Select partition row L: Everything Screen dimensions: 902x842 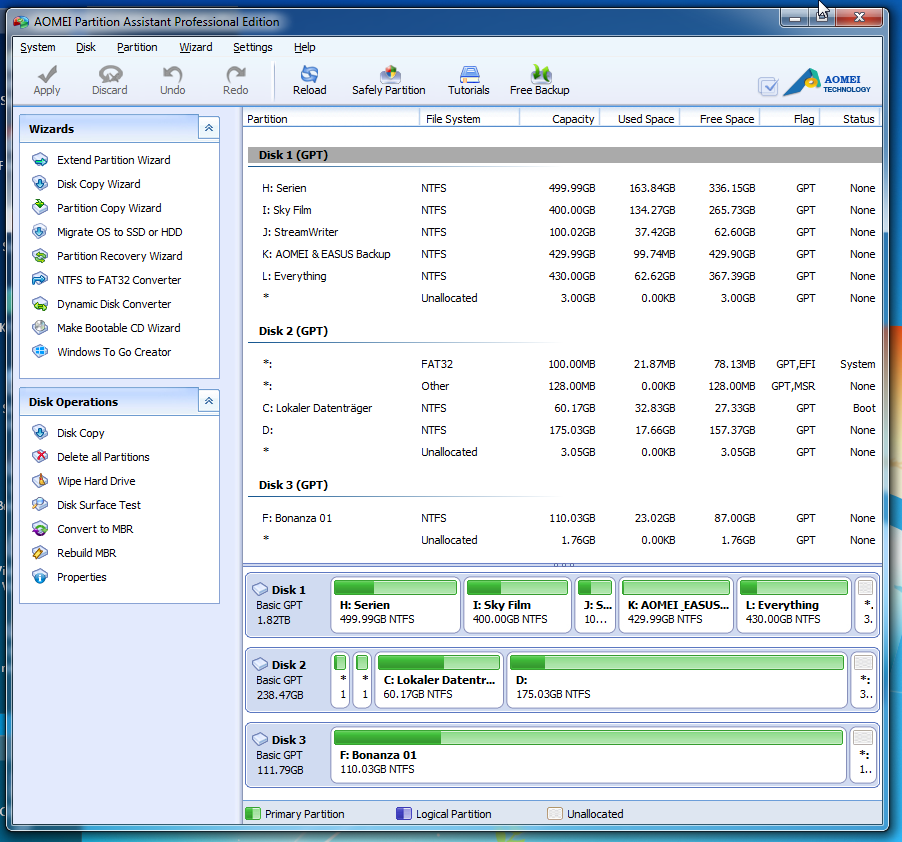[x=564, y=276]
